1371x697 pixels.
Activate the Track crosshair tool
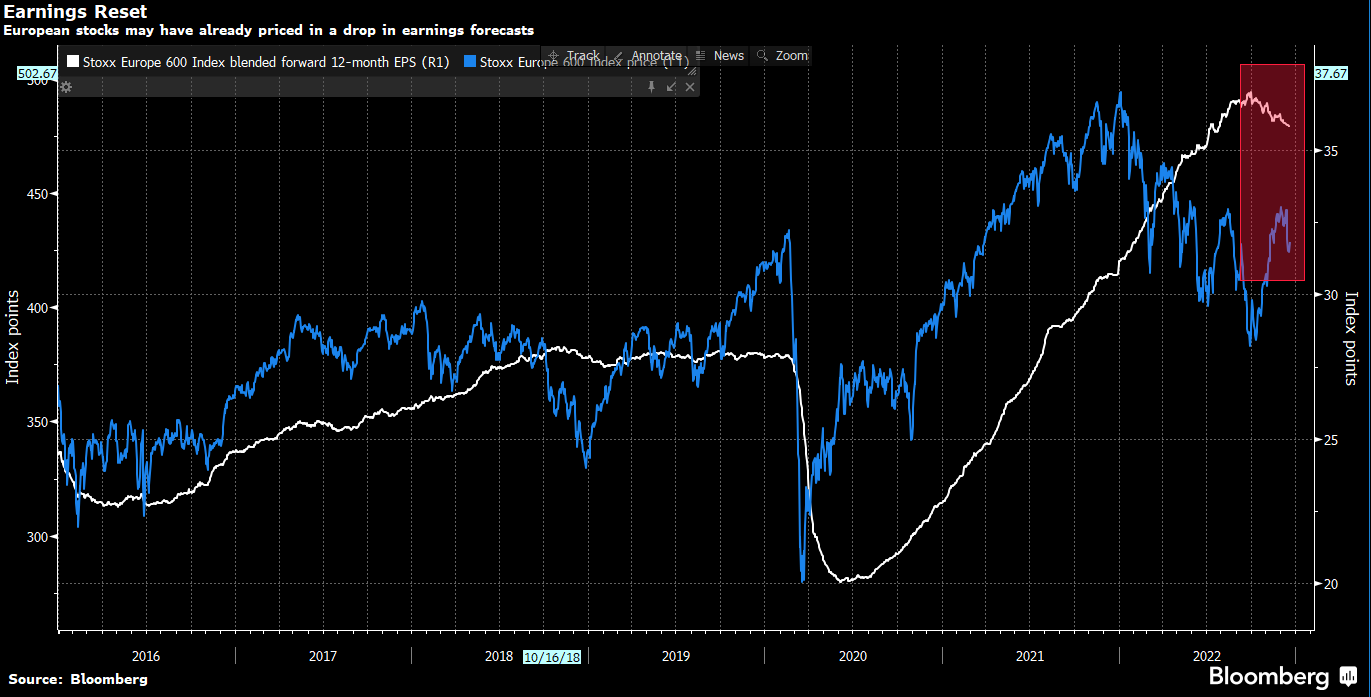coord(574,56)
